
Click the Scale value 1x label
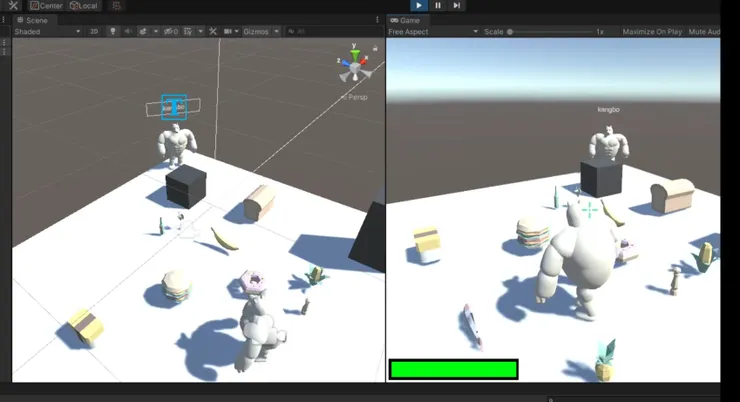600,32
